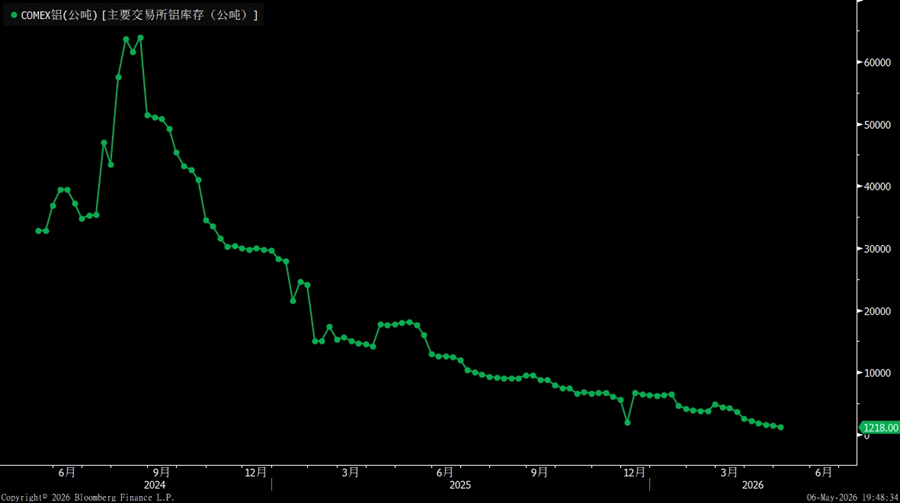Click the final 6月 tick label, in 2026
Image resolution: width=900 pixels, height=503 pixels.
click(x=824, y=472)
